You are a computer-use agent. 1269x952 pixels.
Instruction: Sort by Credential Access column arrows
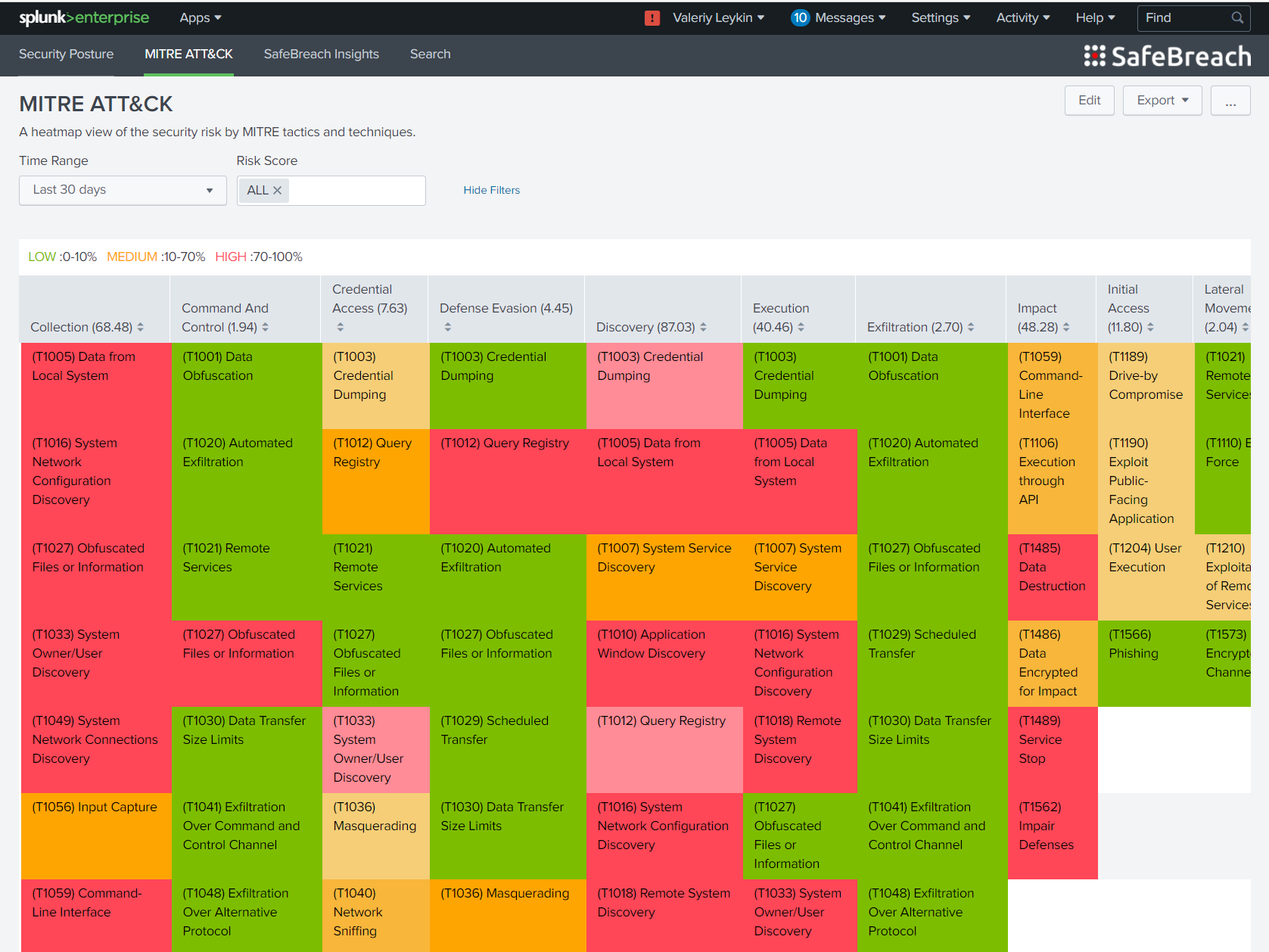point(341,327)
